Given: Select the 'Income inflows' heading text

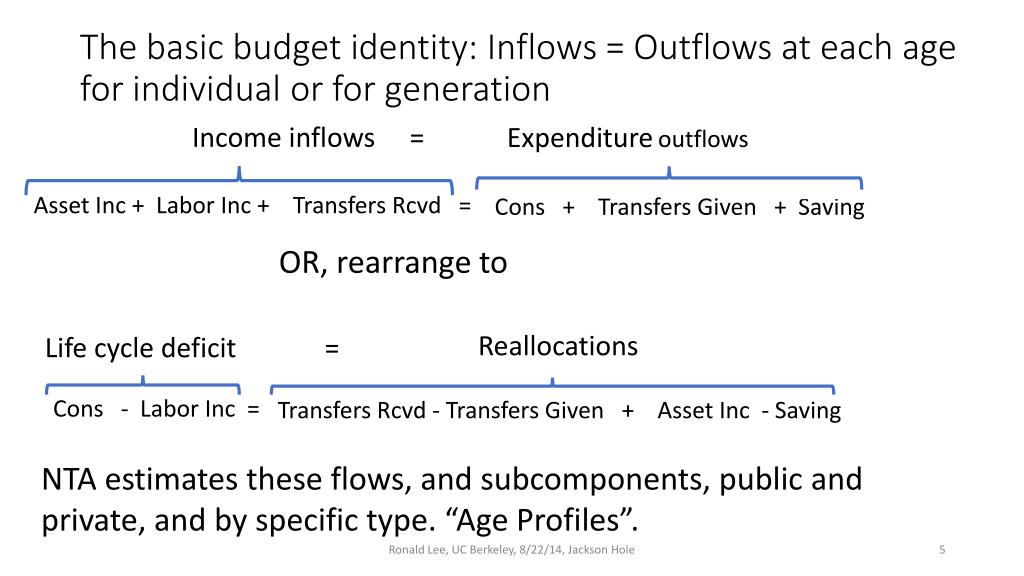Looking at the screenshot, I should point(283,138).
